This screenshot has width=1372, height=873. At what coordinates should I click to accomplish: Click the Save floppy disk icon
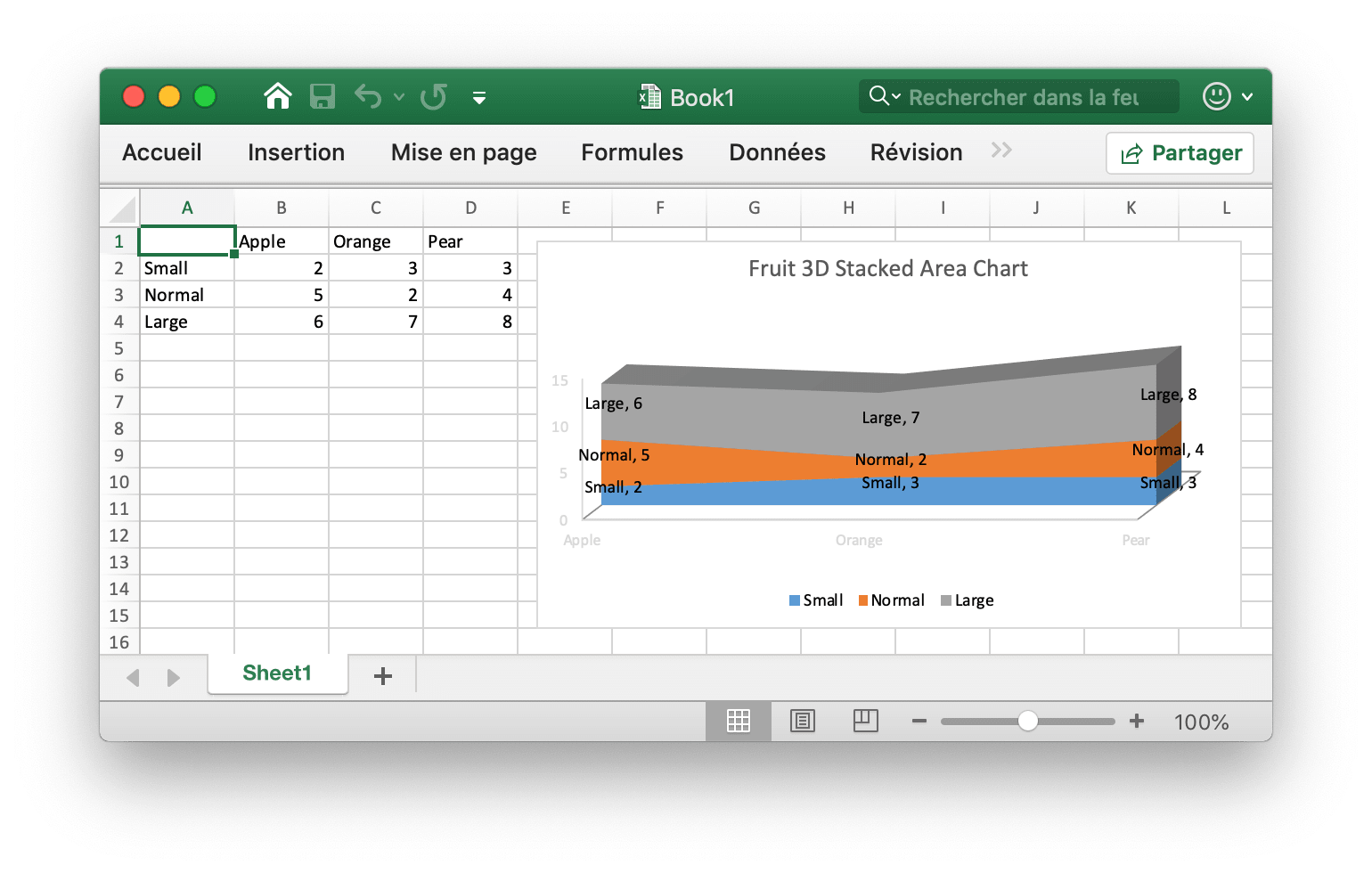323,96
